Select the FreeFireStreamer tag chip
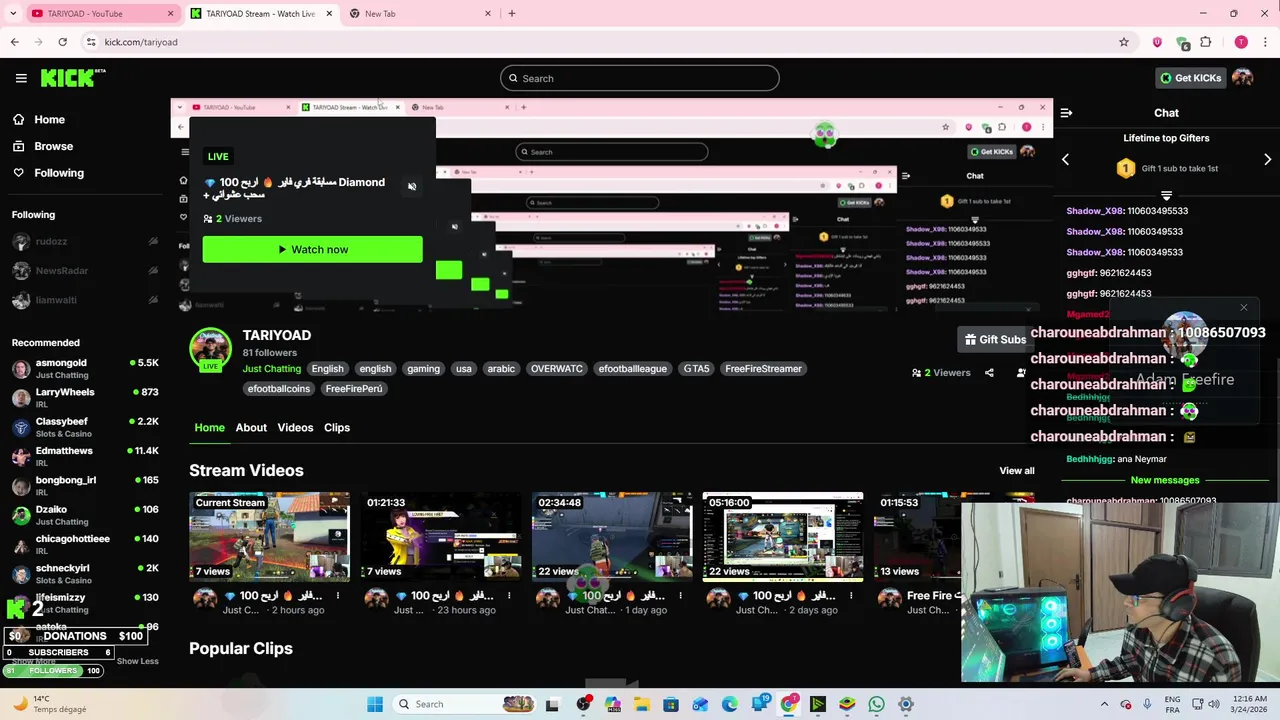The height and width of the screenshot is (720, 1280). [763, 369]
